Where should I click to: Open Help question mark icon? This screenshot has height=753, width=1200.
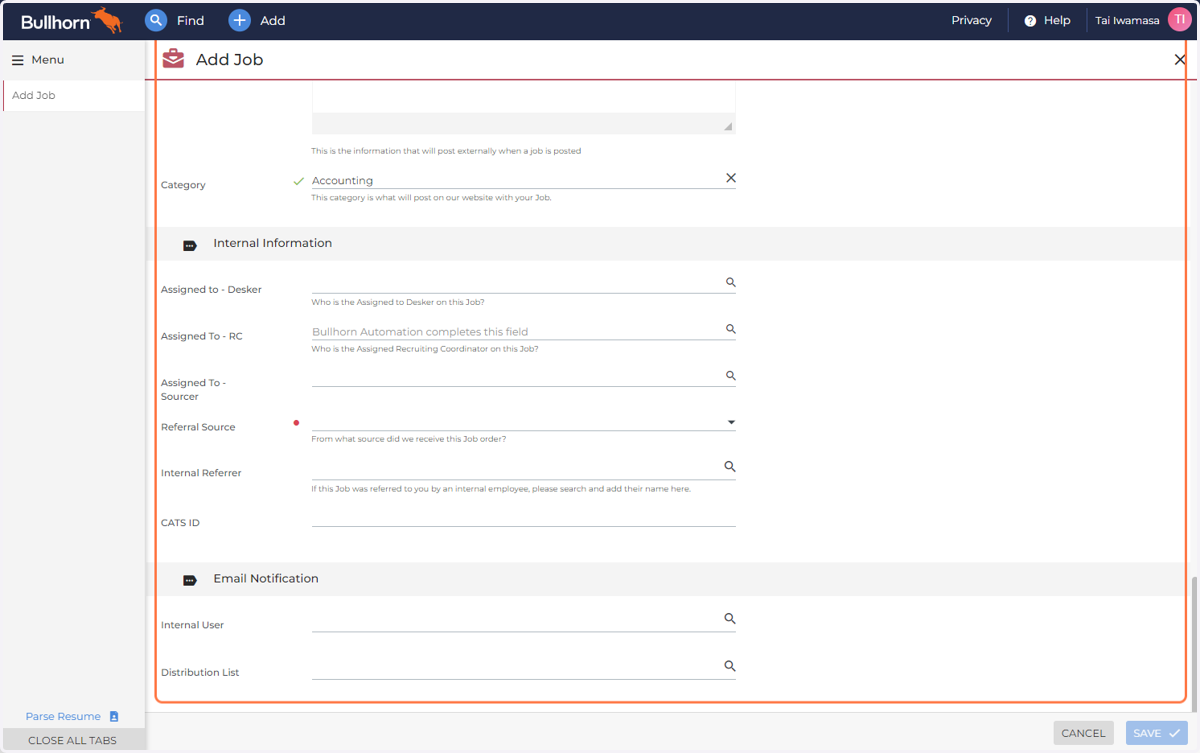(x=1030, y=20)
